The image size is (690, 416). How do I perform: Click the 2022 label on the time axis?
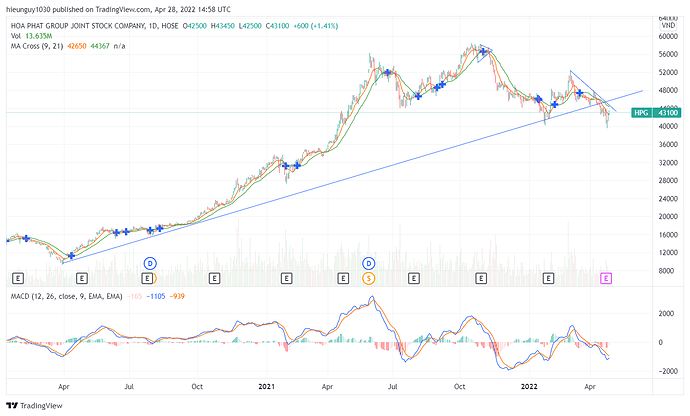click(x=529, y=387)
